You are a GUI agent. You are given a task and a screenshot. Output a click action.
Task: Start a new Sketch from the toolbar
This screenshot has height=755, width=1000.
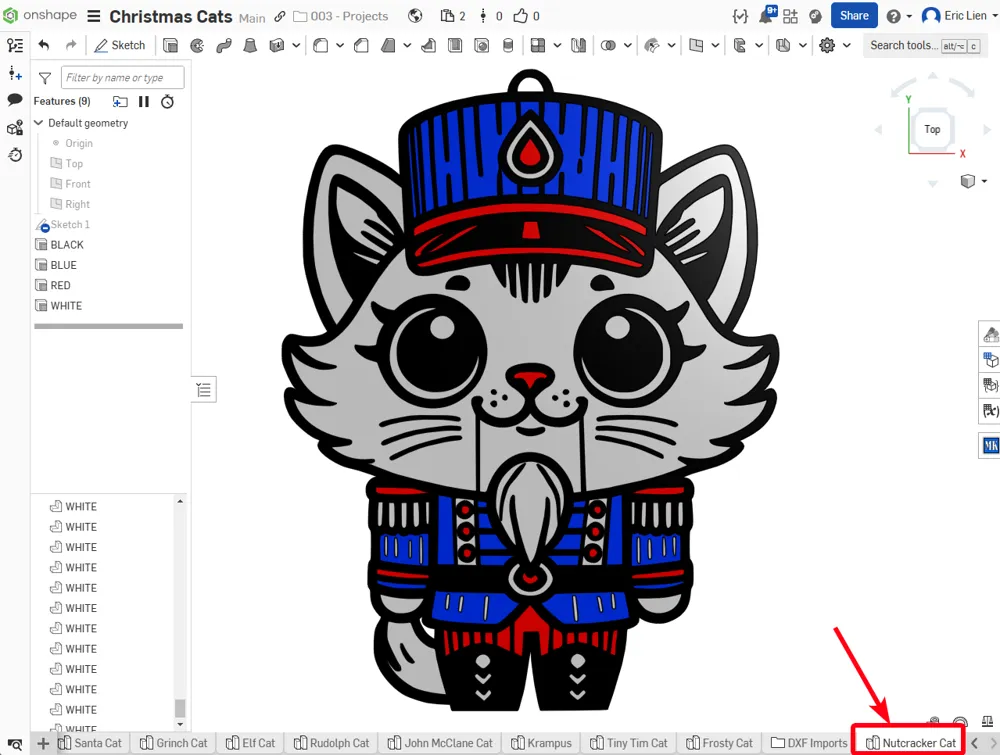coord(120,45)
